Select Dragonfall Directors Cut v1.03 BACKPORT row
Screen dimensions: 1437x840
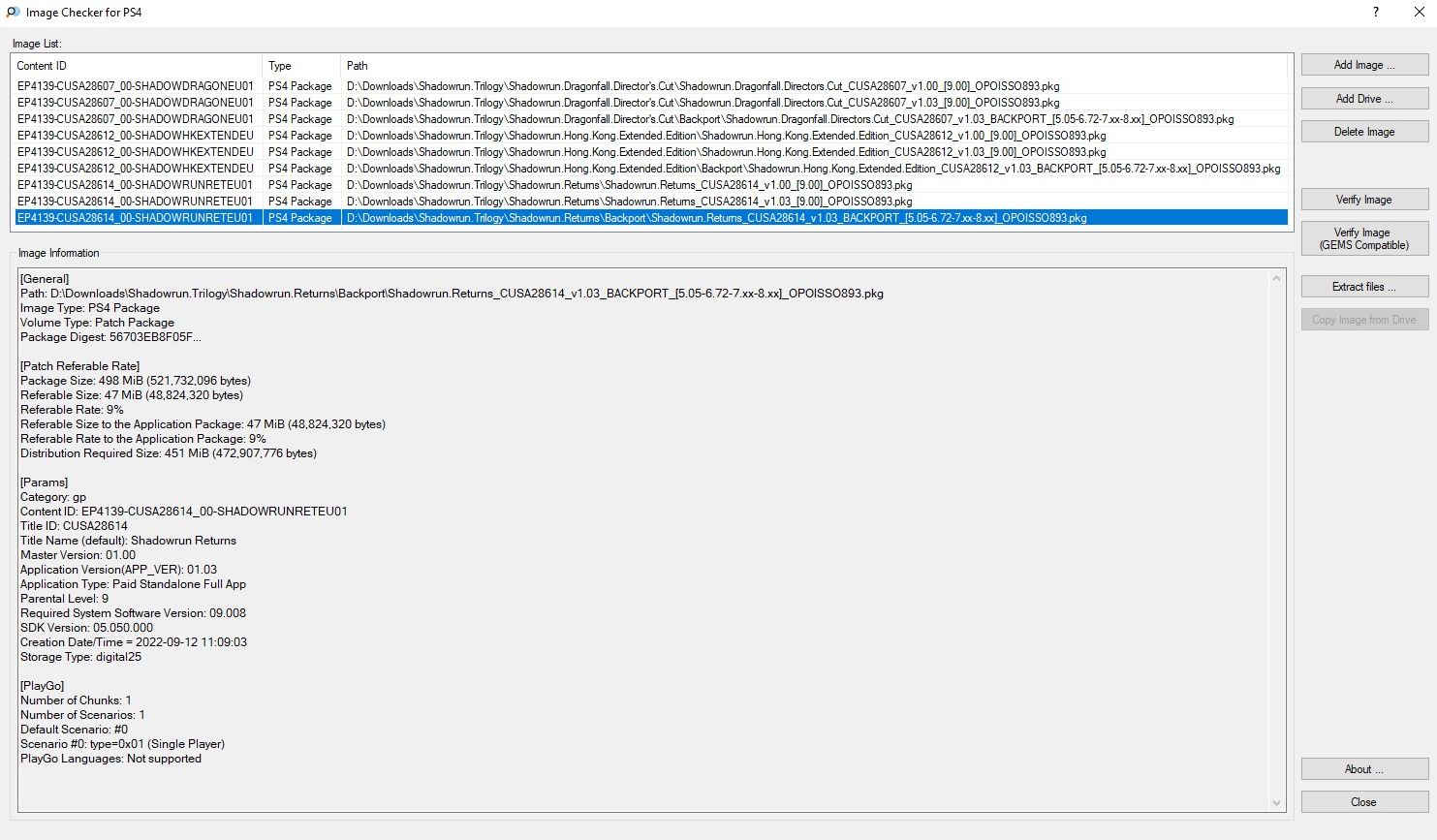tap(650, 119)
